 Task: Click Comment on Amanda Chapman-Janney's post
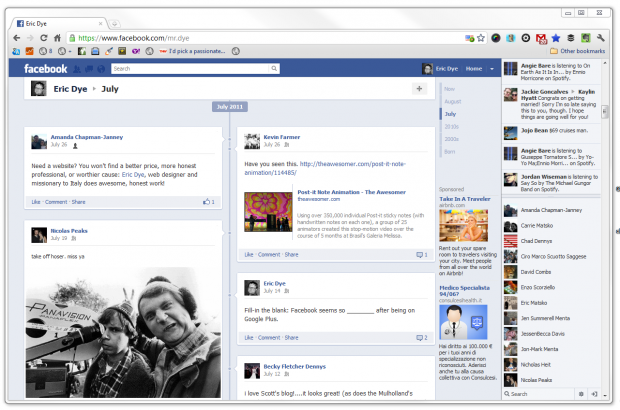pos(56,202)
